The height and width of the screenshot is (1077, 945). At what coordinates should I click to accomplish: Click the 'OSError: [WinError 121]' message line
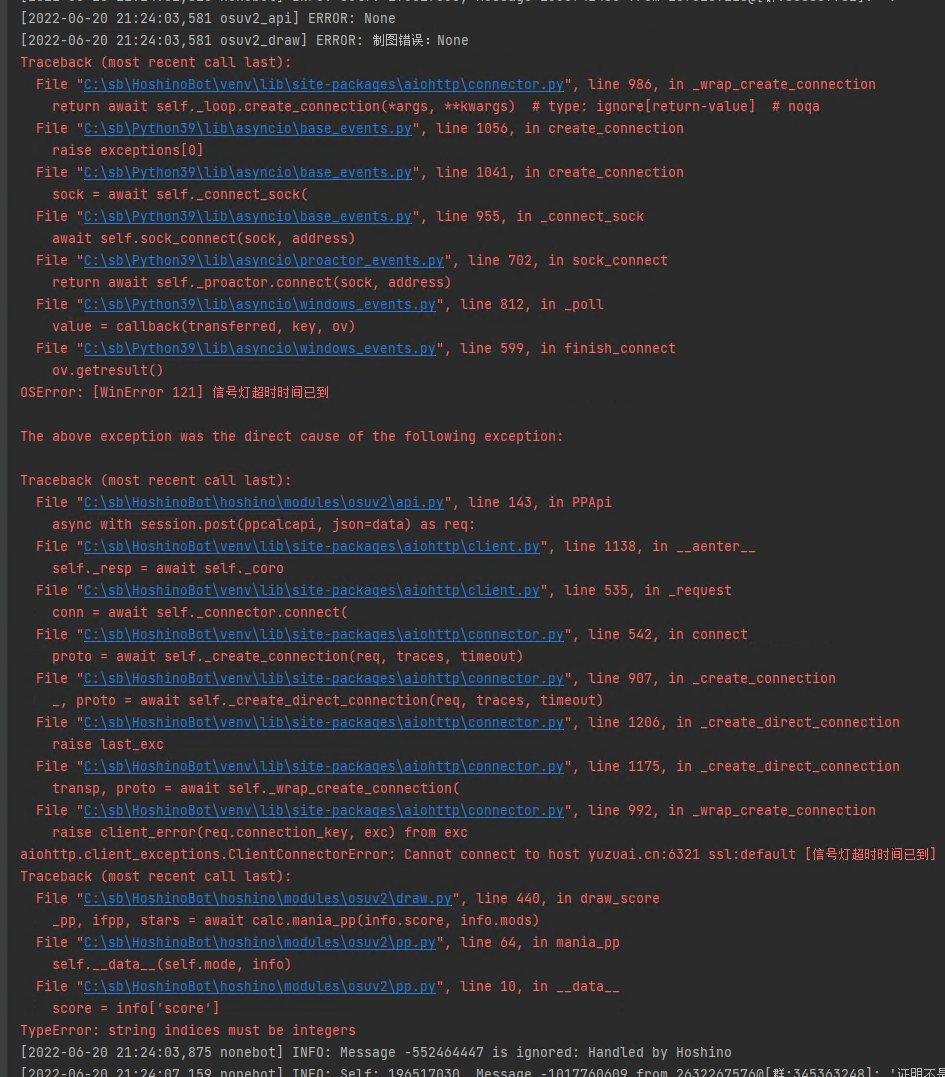pyautogui.click(x=174, y=392)
